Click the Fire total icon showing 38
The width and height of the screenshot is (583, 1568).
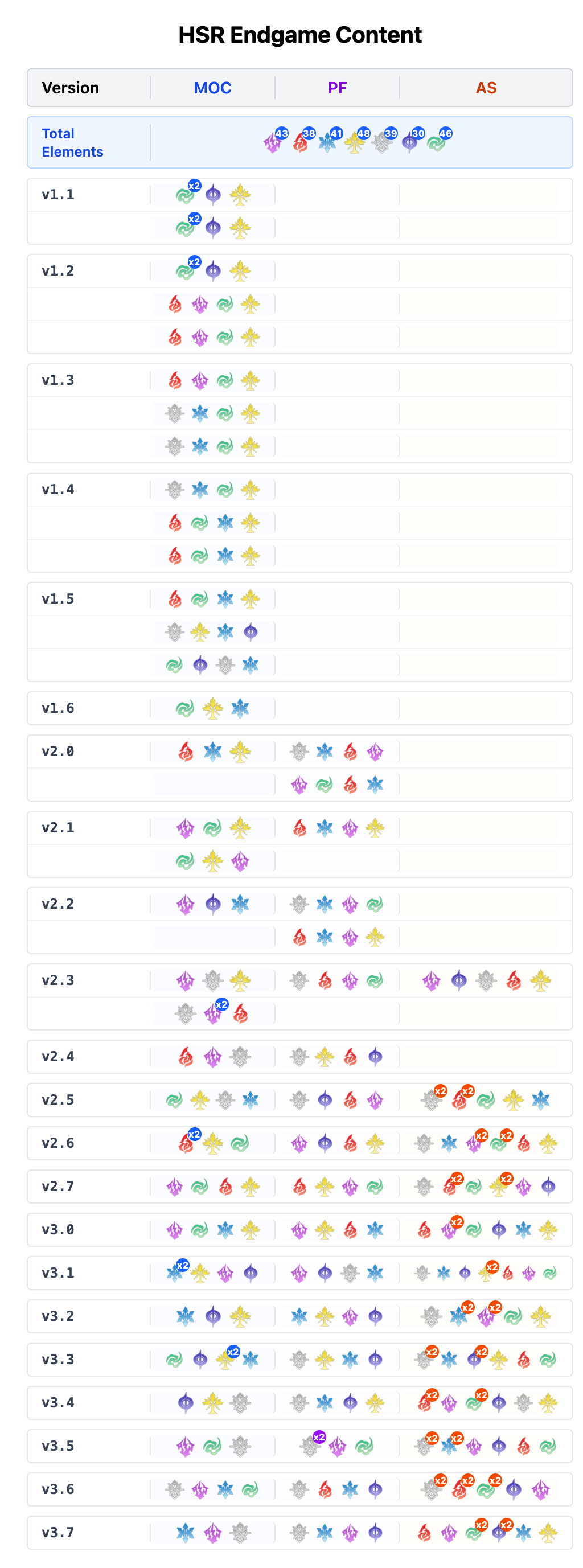300,143
